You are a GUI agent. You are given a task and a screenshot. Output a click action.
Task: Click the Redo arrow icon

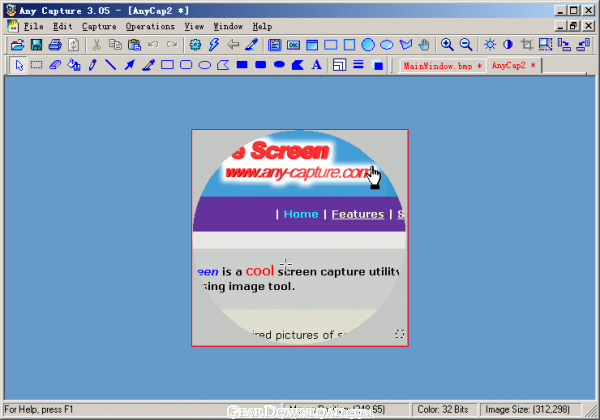[172, 45]
